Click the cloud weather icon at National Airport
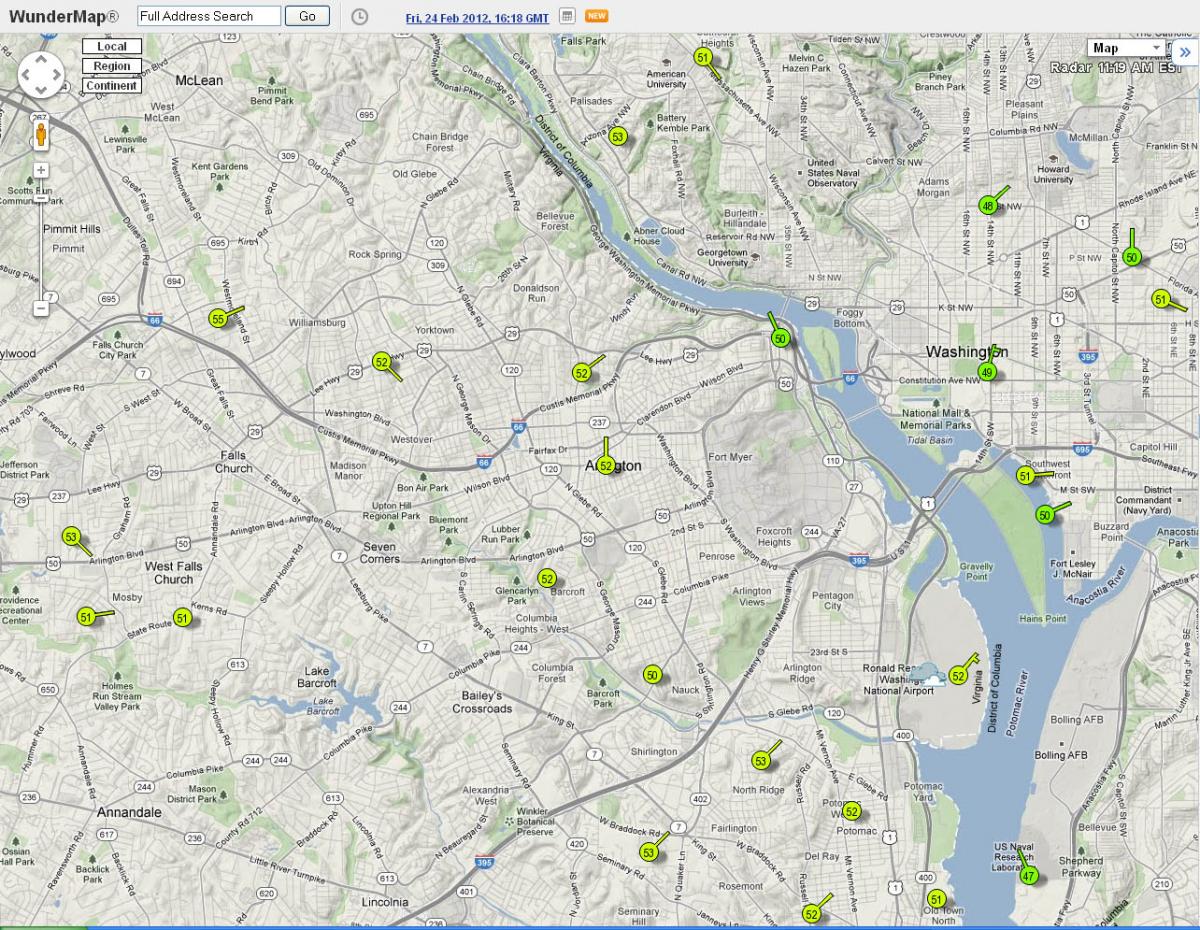 (927, 674)
